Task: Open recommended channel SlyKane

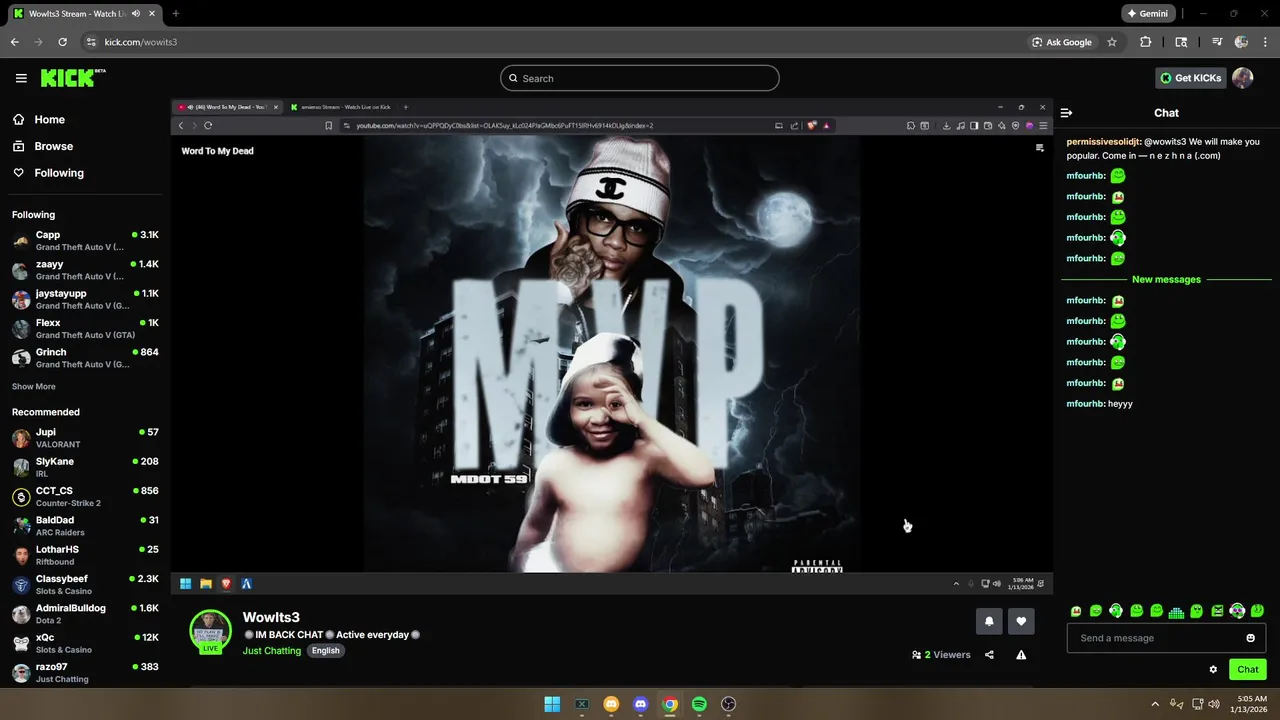Action: 85,467
